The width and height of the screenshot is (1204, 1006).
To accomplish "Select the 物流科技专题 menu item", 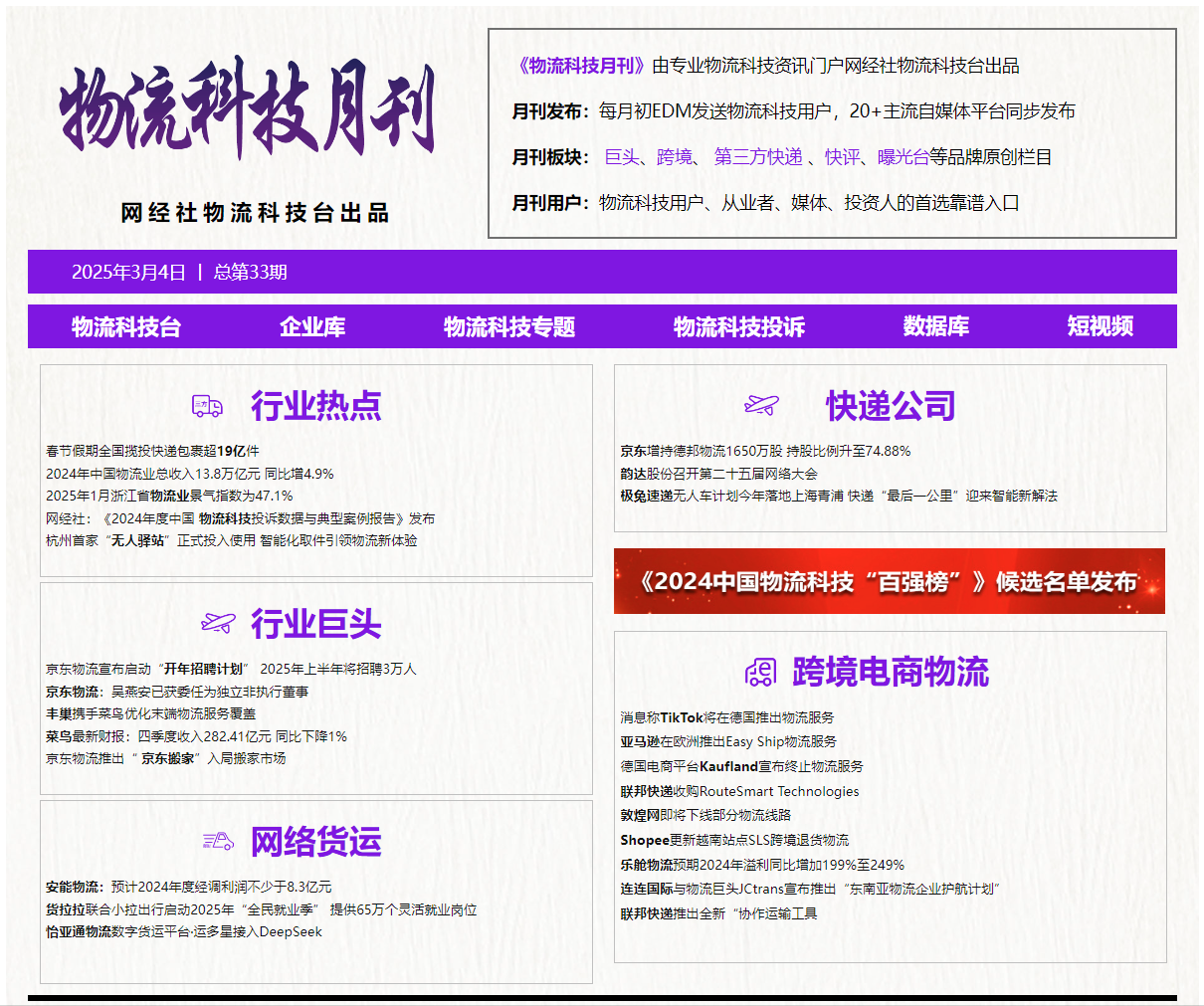I will tap(509, 326).
